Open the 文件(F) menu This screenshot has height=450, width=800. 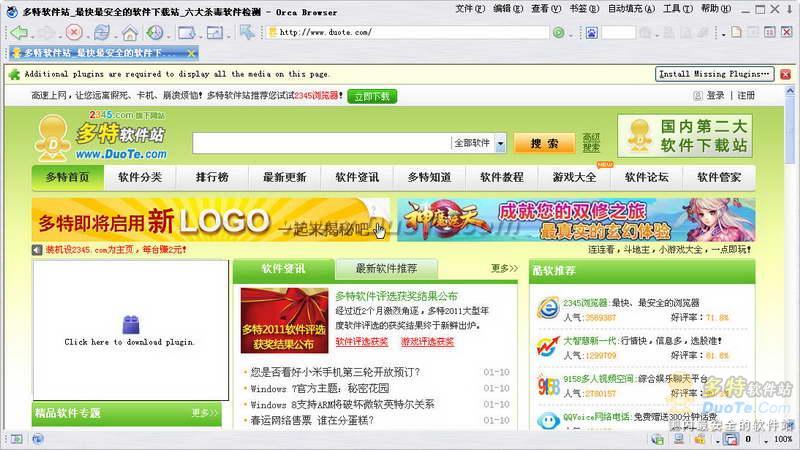470,9
